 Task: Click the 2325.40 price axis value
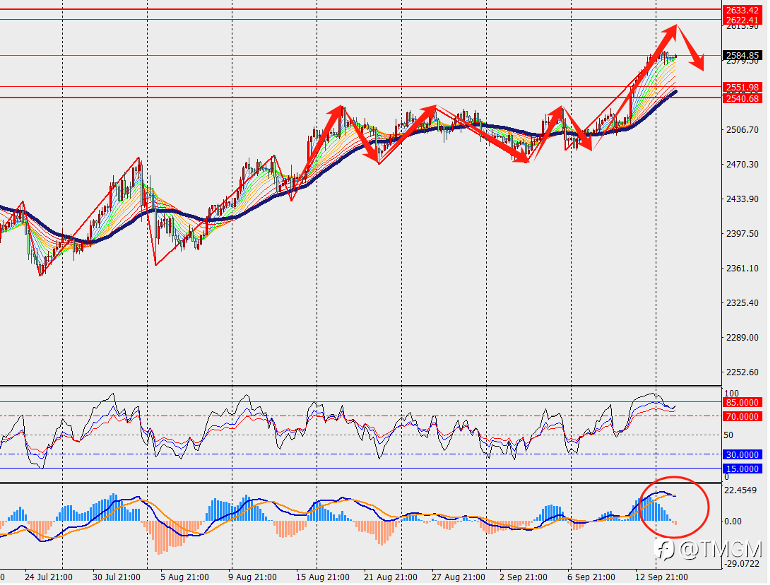pos(742,303)
